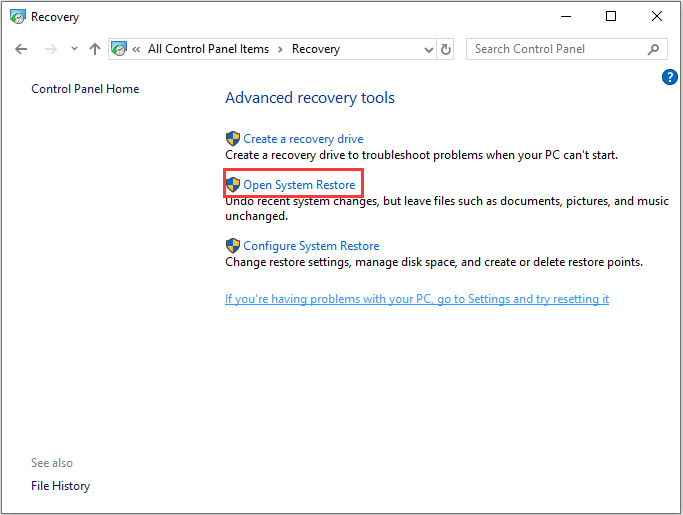Click the shield icon beside Open System Restore
This screenshot has height=515, width=683.
(x=233, y=184)
